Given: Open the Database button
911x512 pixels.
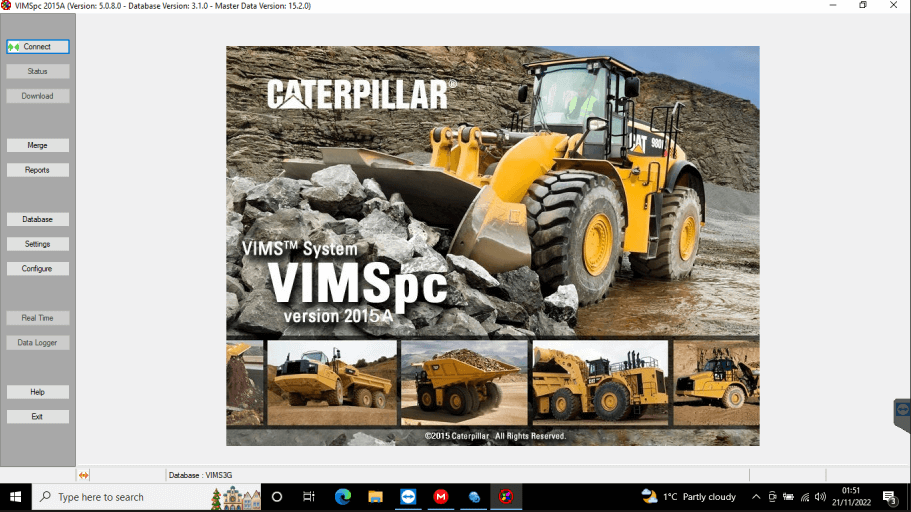Looking at the screenshot, I should click(38, 219).
